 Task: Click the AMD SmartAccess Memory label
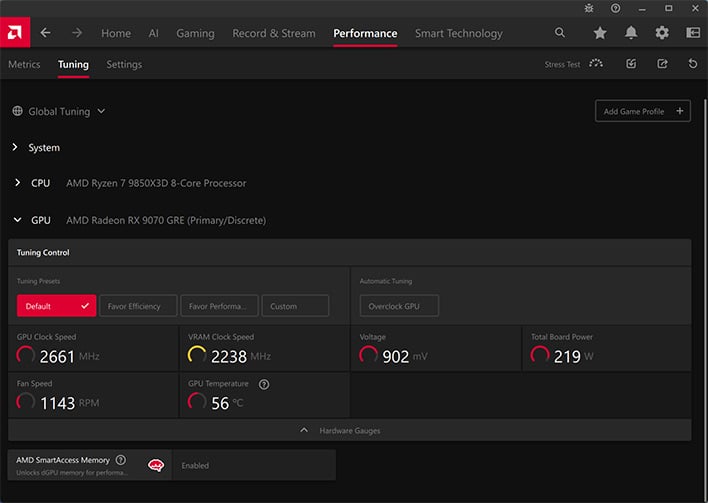coord(63,460)
